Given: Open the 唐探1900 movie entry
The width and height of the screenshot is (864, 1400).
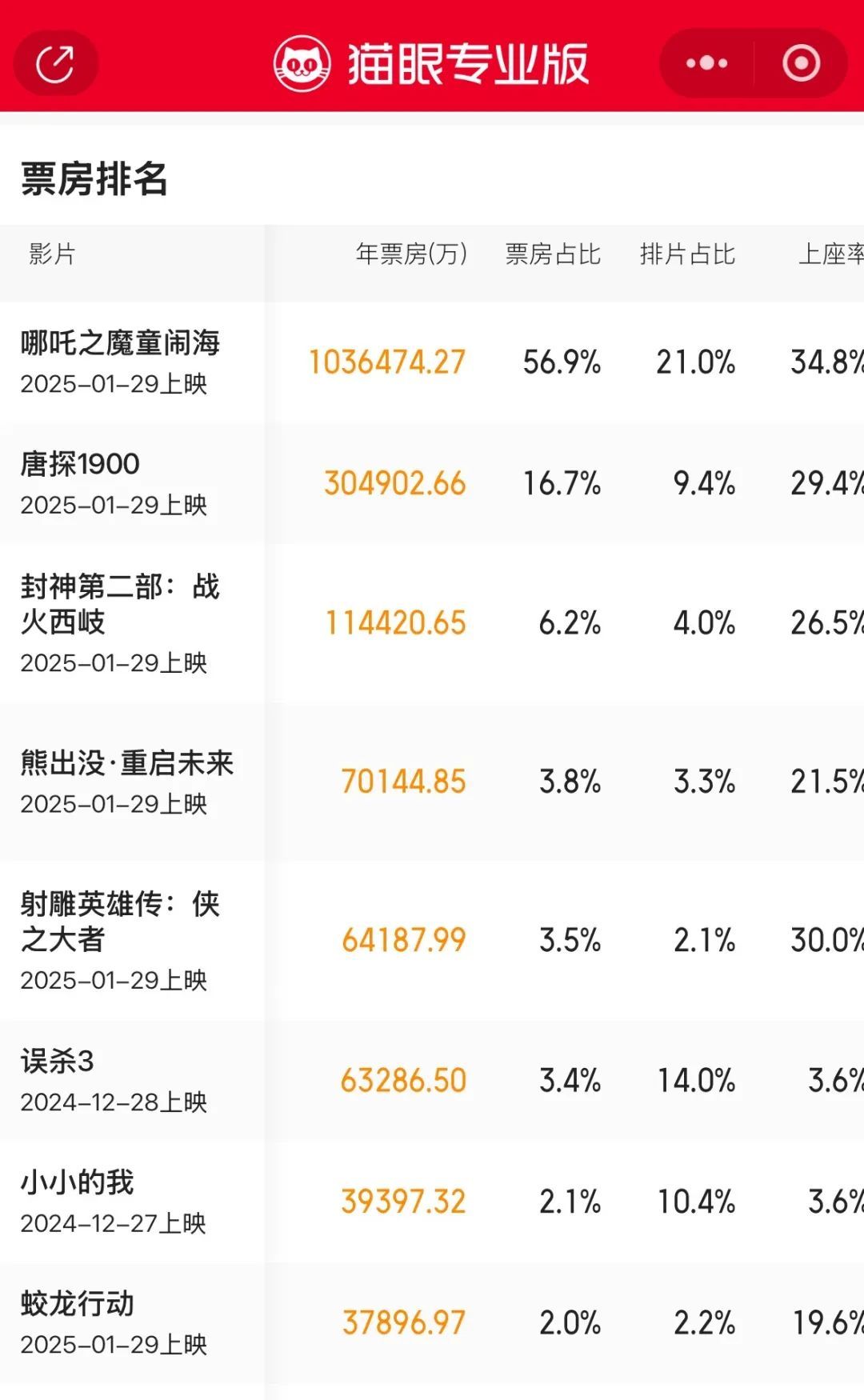Looking at the screenshot, I should (76, 462).
